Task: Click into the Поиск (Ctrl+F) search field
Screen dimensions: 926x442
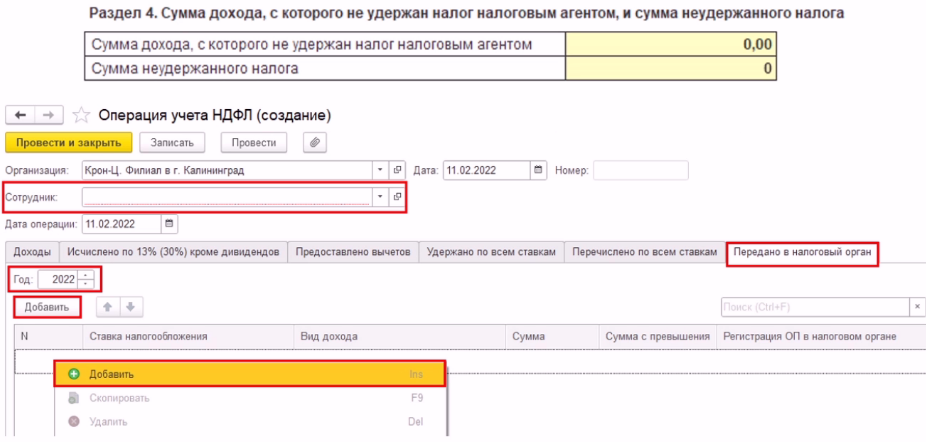Action: coord(812,306)
